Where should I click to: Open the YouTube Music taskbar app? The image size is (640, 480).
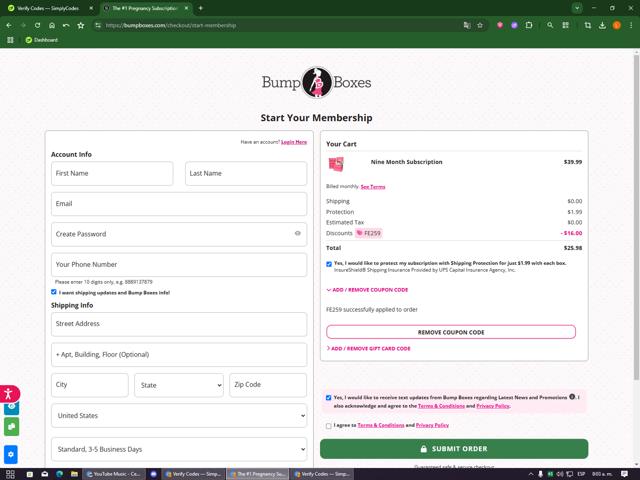[113, 474]
